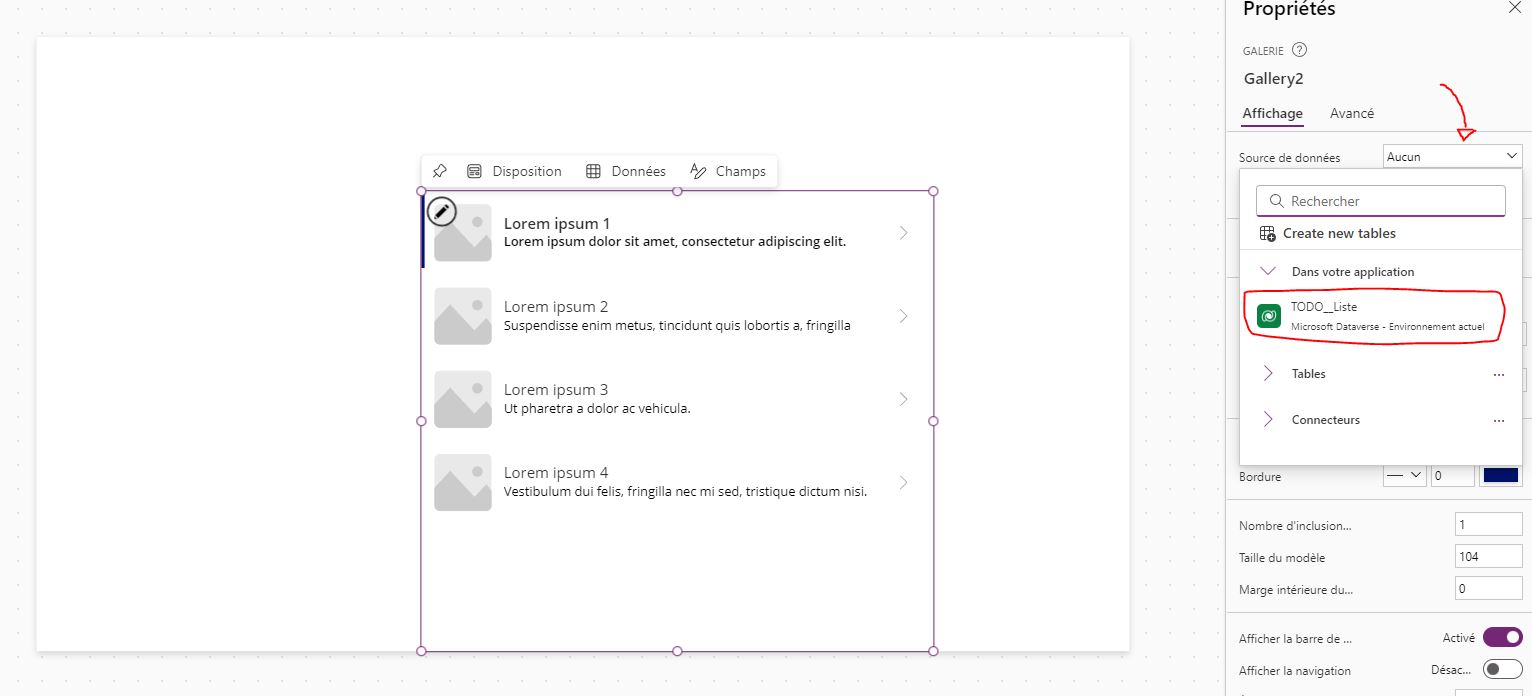This screenshot has height=696, width=1532.
Task: Click image placeholder of Lorem ipsum 4
Action: 463,482
